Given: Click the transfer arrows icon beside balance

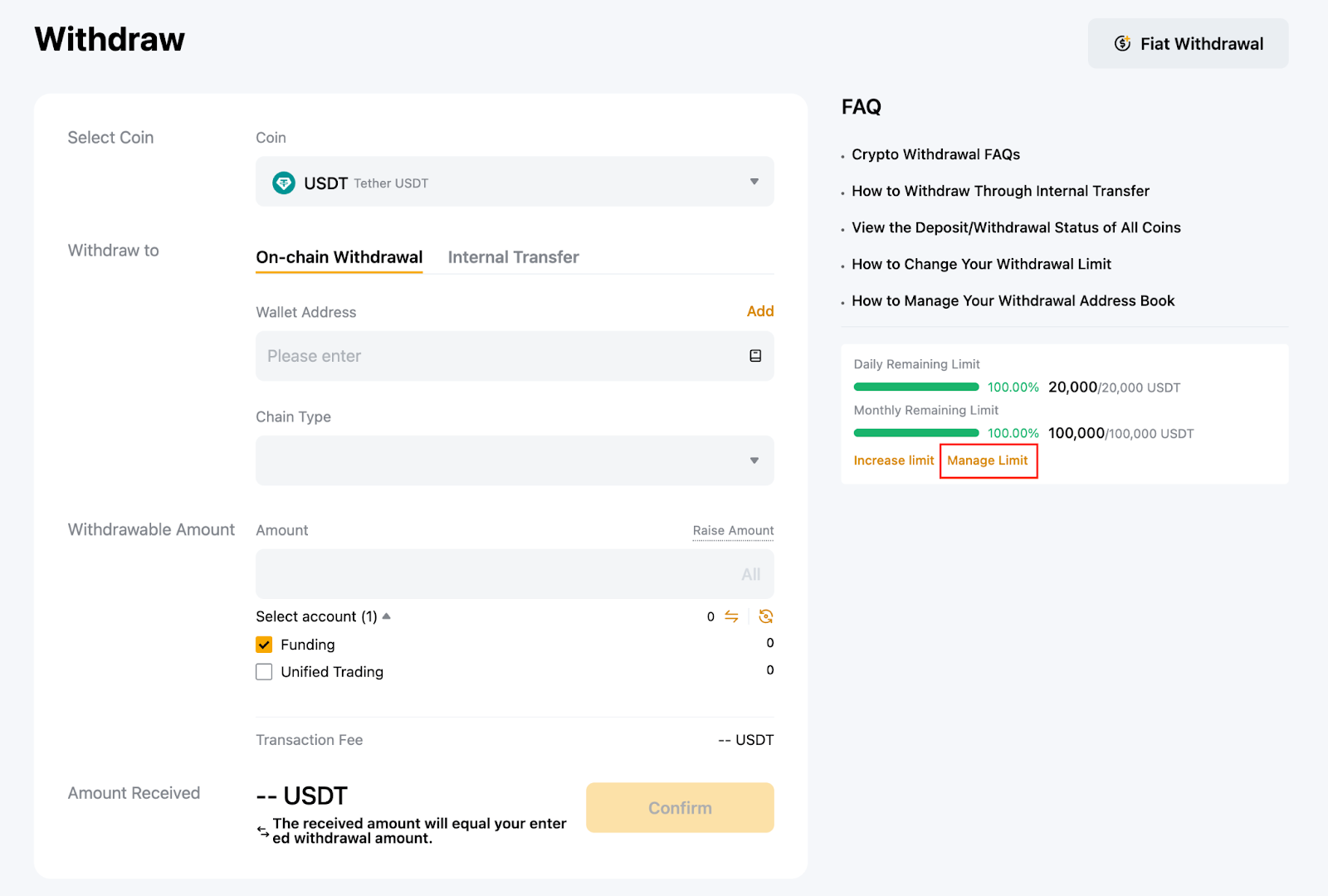Looking at the screenshot, I should 731,616.
